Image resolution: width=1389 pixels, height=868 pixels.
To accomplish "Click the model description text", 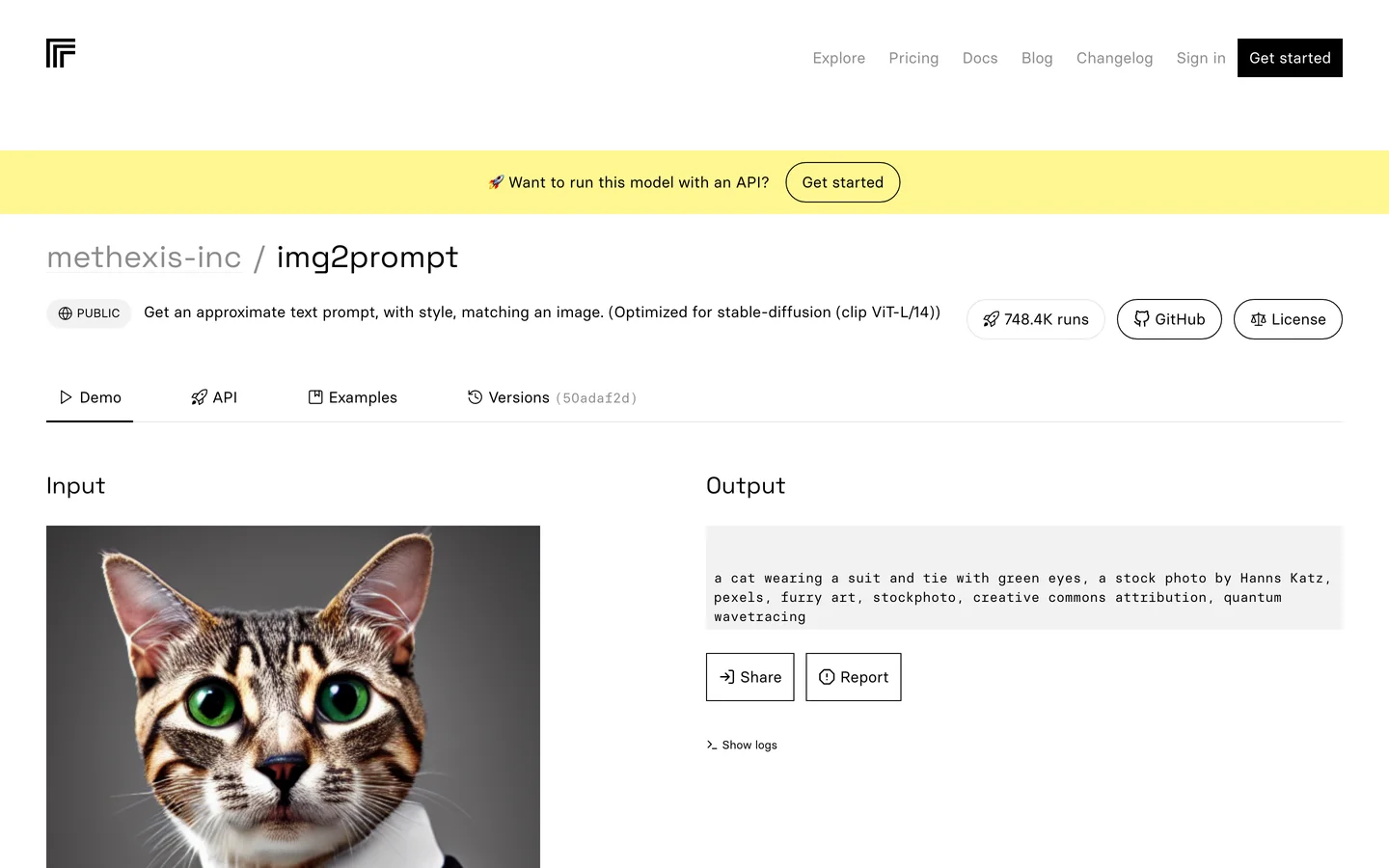I will (x=542, y=312).
